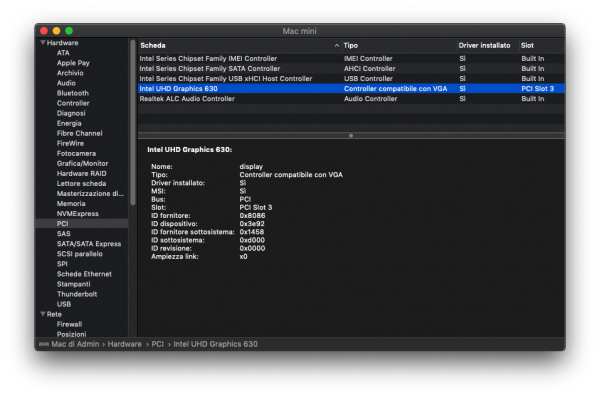This screenshot has height=397, width=600.
Task: Click the Mac di Admin breadcrumb
Action: click(75, 344)
